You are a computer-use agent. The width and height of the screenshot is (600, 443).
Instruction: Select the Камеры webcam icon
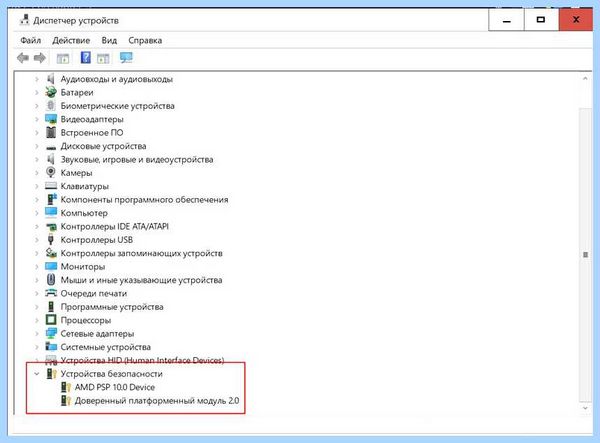(x=51, y=172)
